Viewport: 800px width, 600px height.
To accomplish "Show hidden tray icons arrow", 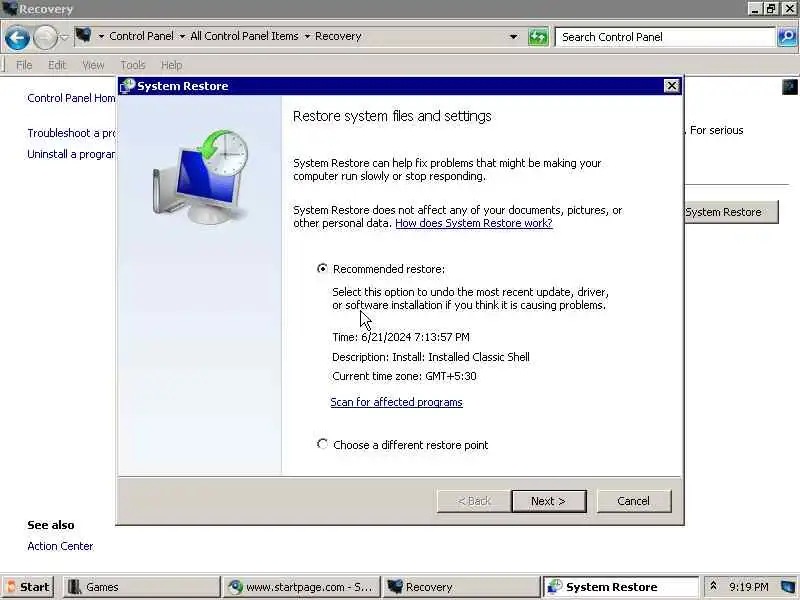I will [713, 586].
